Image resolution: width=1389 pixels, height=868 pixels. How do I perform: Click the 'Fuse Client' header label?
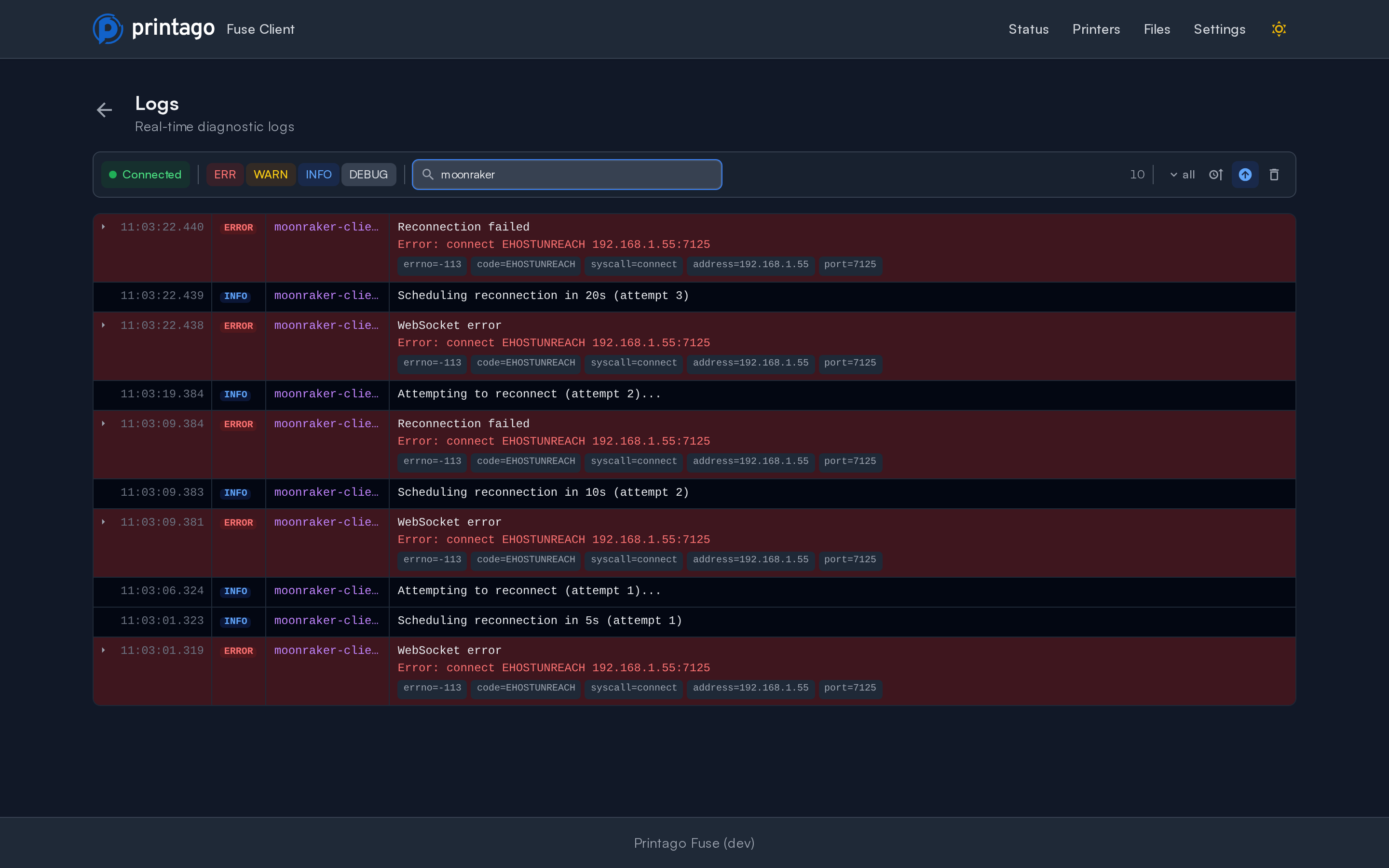[x=260, y=29]
